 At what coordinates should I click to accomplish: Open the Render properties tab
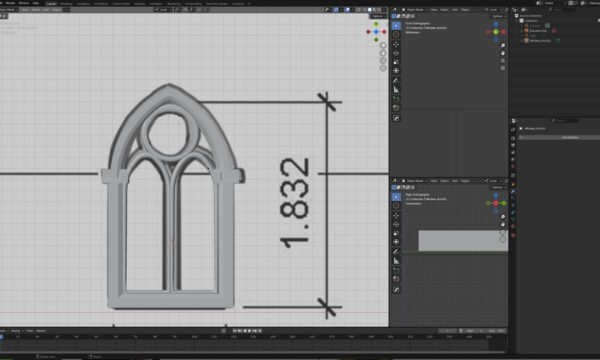(x=513, y=138)
